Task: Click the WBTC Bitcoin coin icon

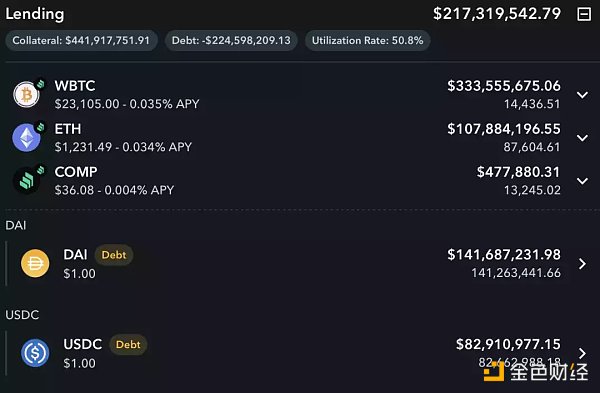Action: tap(26, 95)
